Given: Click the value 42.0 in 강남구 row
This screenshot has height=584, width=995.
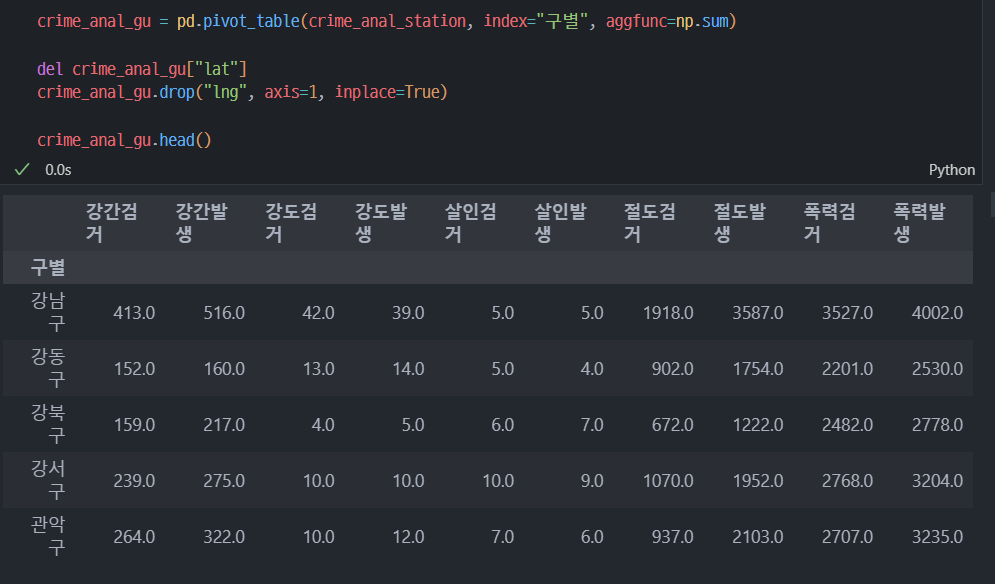Looking at the screenshot, I should click(318, 313).
